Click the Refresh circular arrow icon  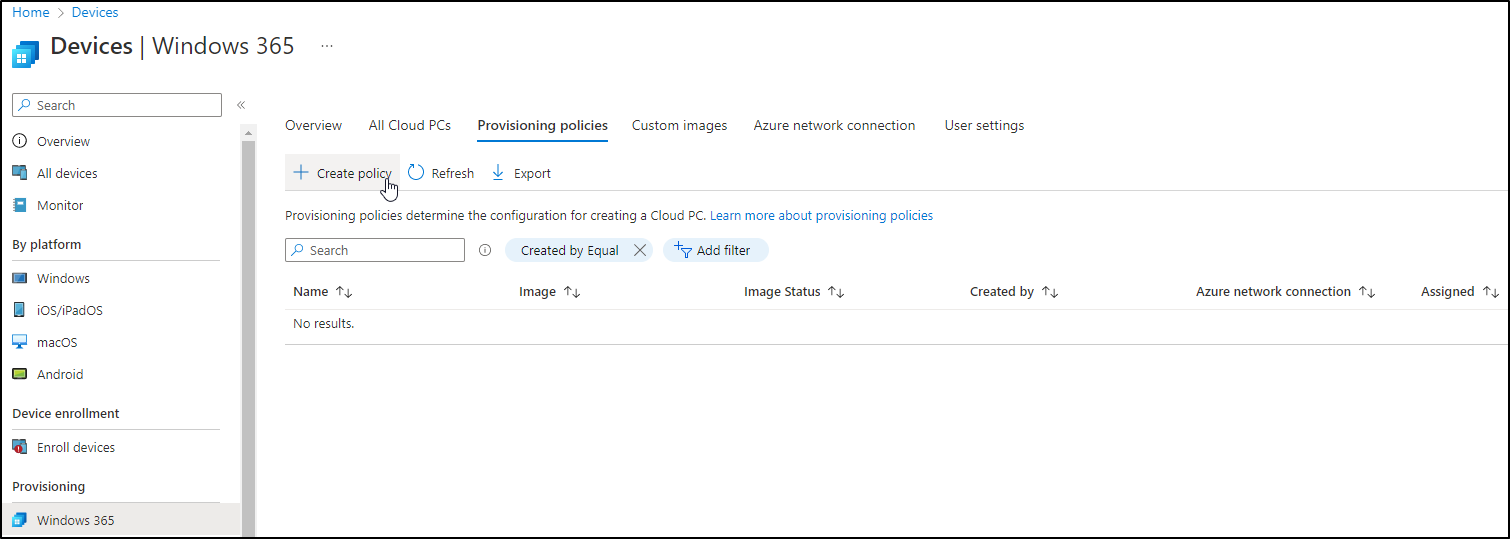(416, 173)
